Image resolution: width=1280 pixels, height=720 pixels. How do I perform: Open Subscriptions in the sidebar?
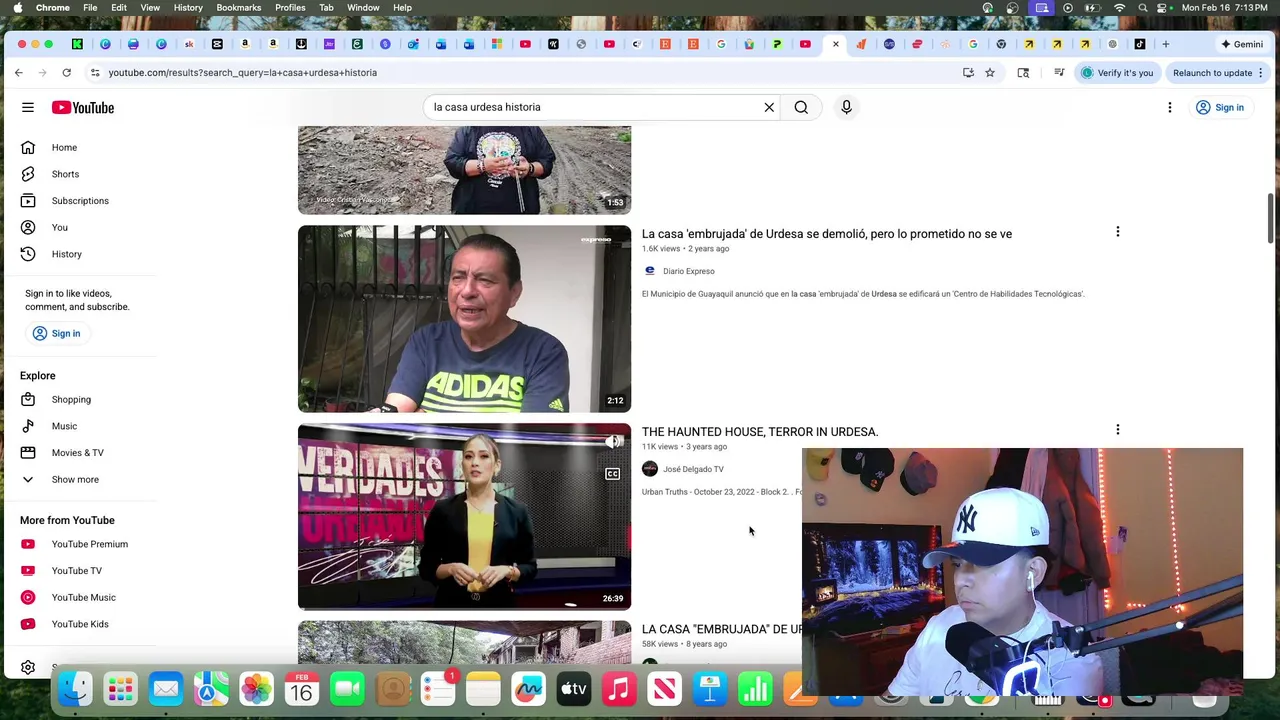click(78, 200)
